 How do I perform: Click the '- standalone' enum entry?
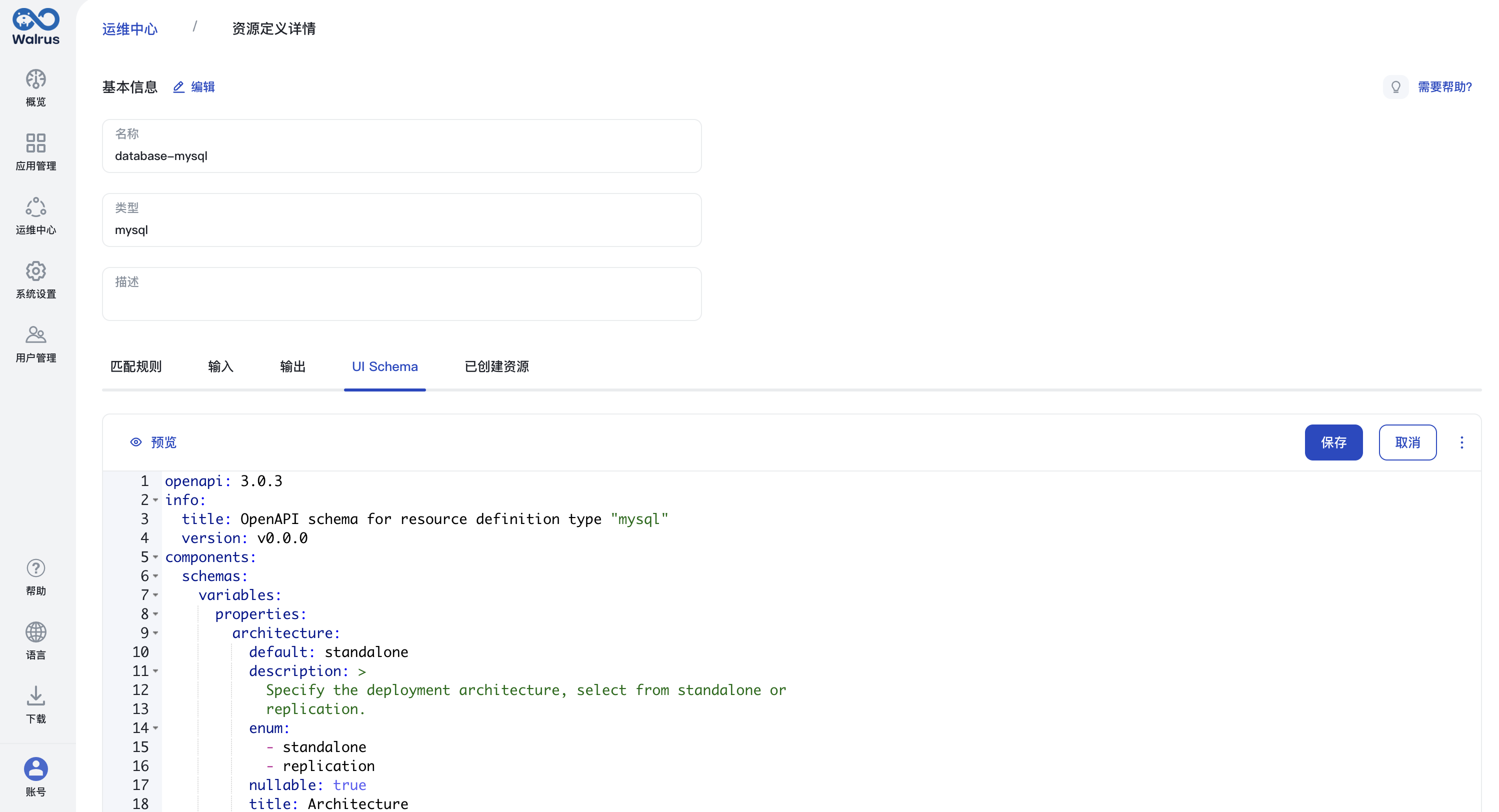[x=316, y=747]
